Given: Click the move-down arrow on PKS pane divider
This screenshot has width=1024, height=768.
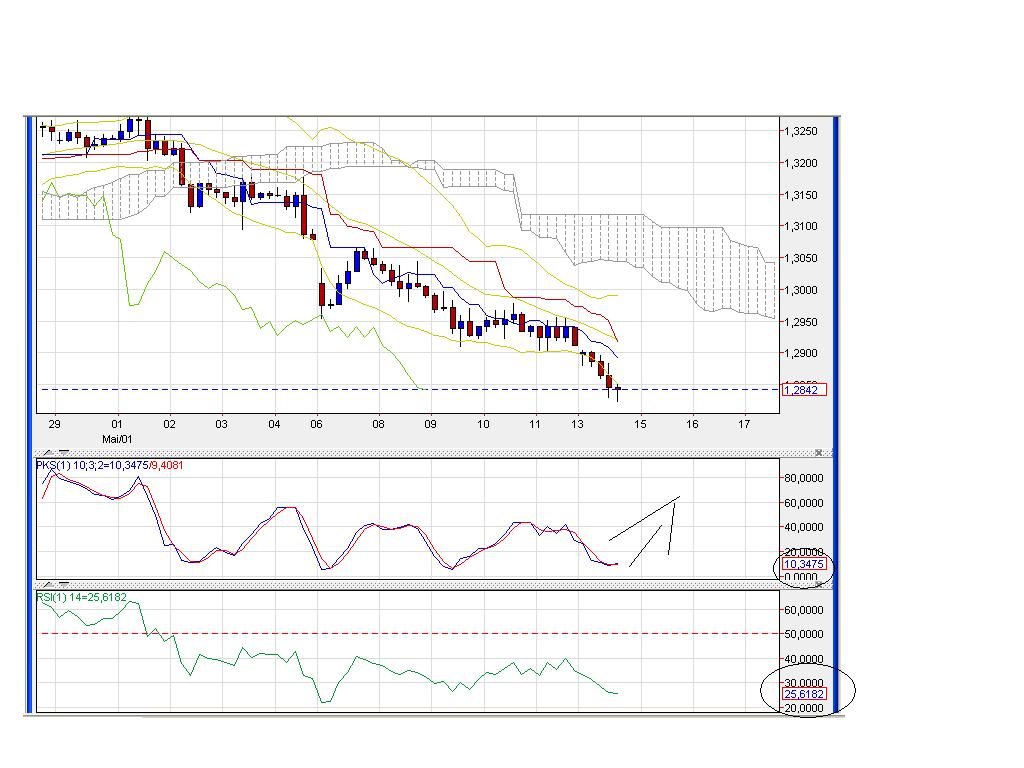Looking at the screenshot, I should [x=64, y=453].
